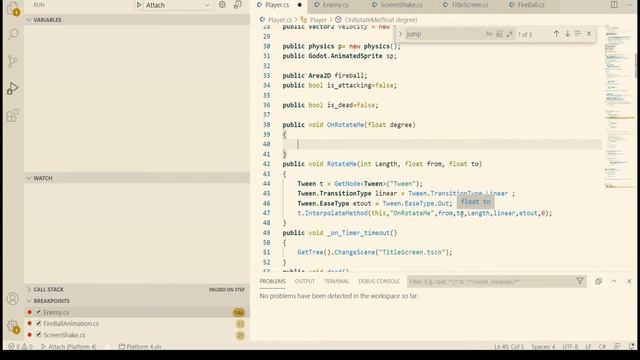
Task: Open launch.json via debug gear icon
Action: 222,5
